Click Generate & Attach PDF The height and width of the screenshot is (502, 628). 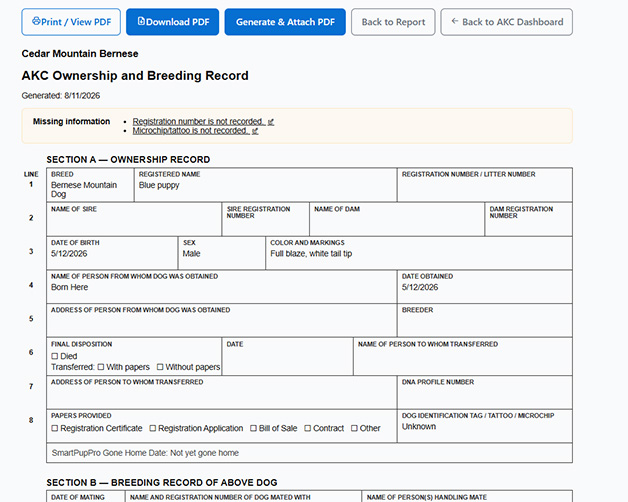285,22
